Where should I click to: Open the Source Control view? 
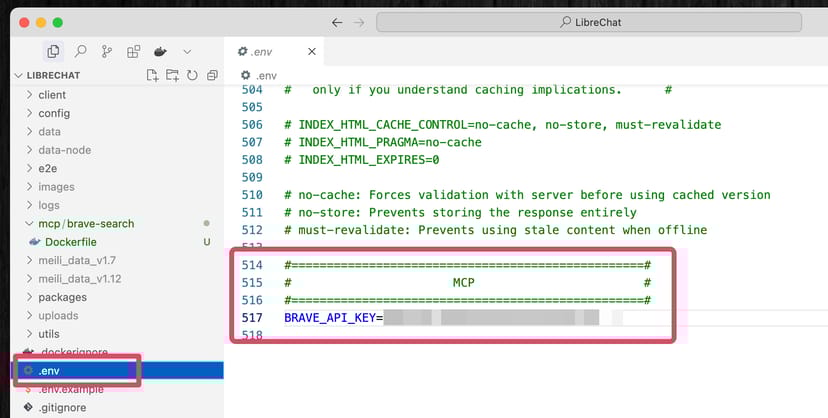click(107, 51)
